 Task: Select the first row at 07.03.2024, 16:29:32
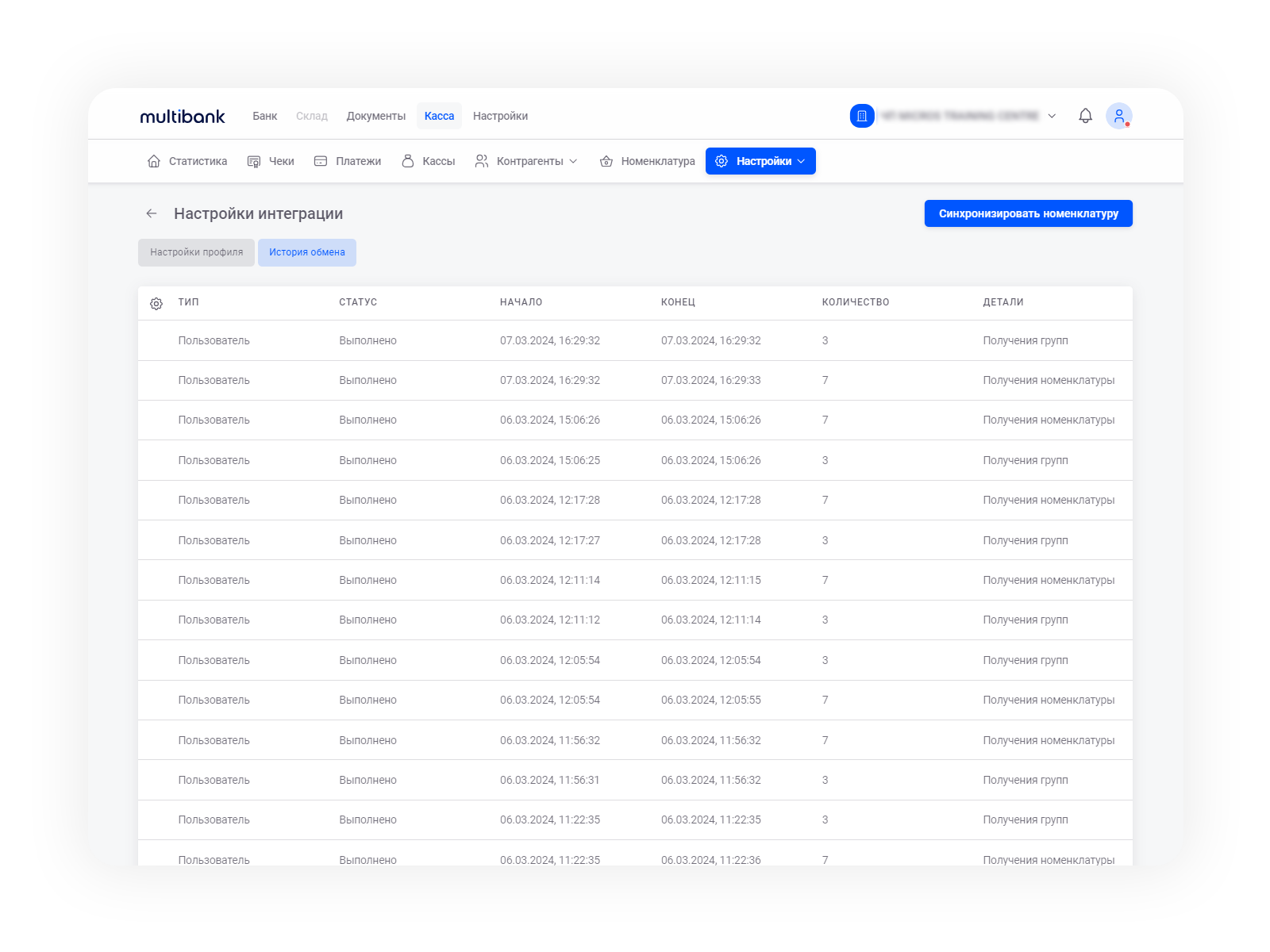[x=549, y=340]
